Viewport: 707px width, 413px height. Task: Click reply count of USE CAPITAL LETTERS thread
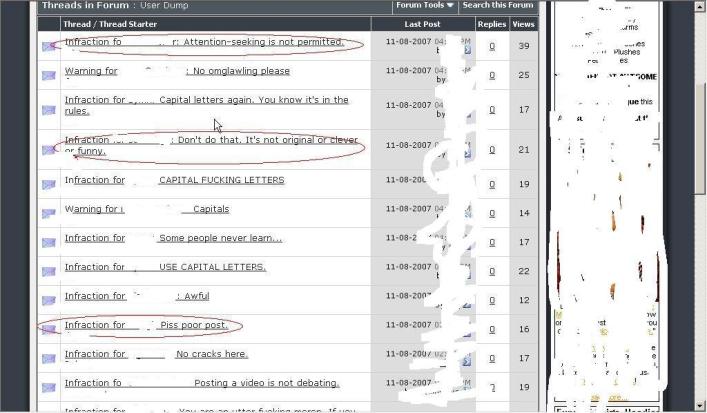coord(492,271)
